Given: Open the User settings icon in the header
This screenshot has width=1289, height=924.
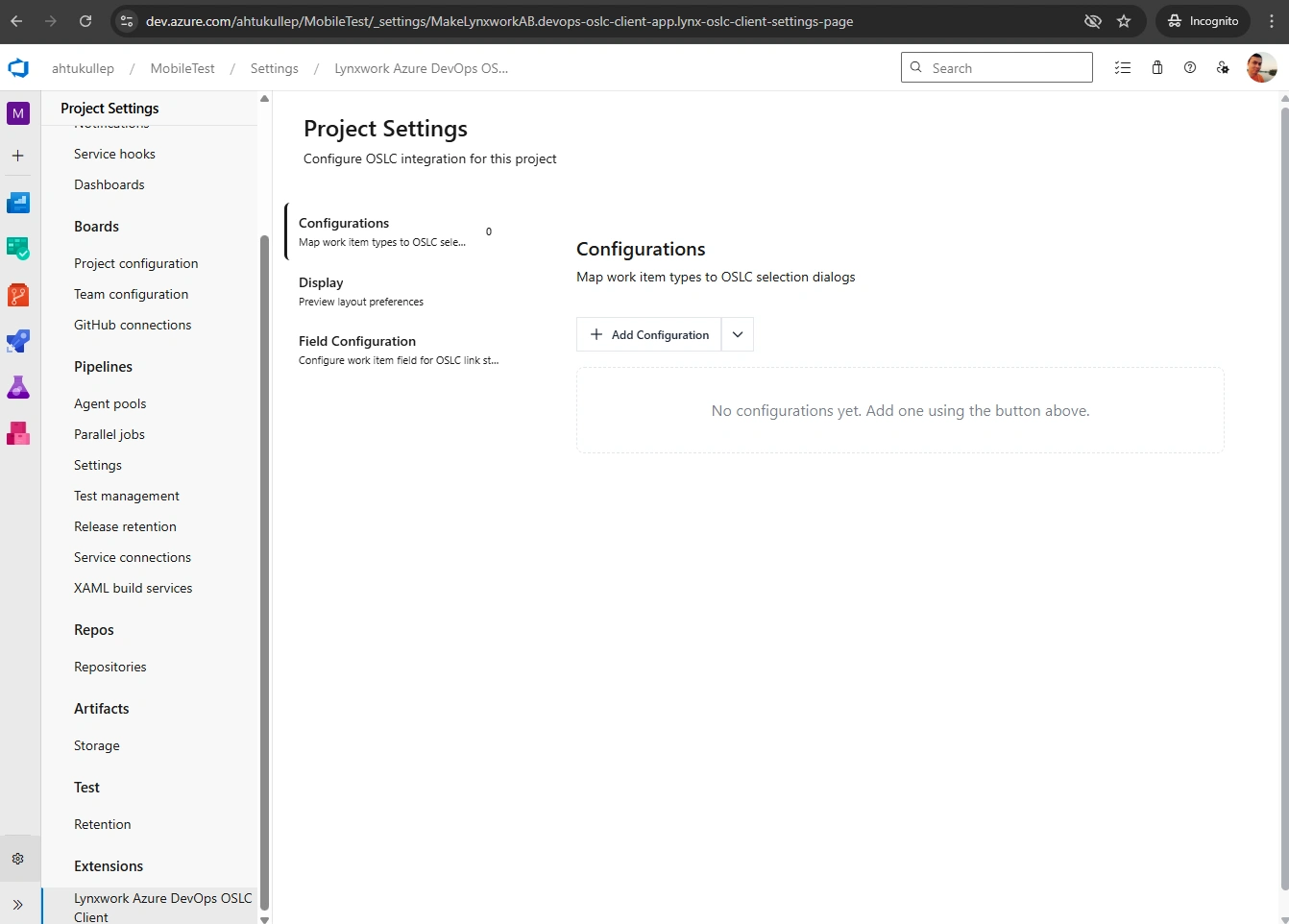Looking at the screenshot, I should tap(1223, 67).
